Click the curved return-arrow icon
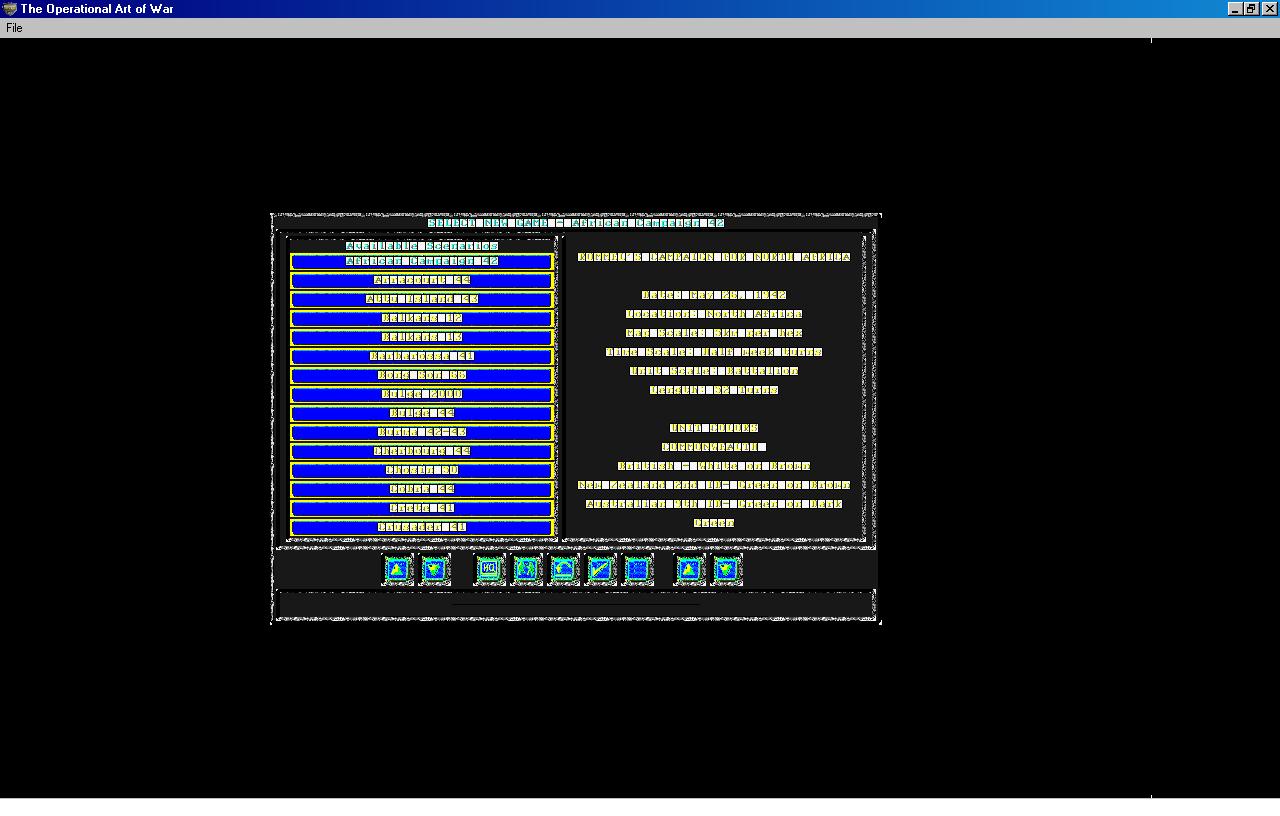The width and height of the screenshot is (1280, 816). pos(564,570)
